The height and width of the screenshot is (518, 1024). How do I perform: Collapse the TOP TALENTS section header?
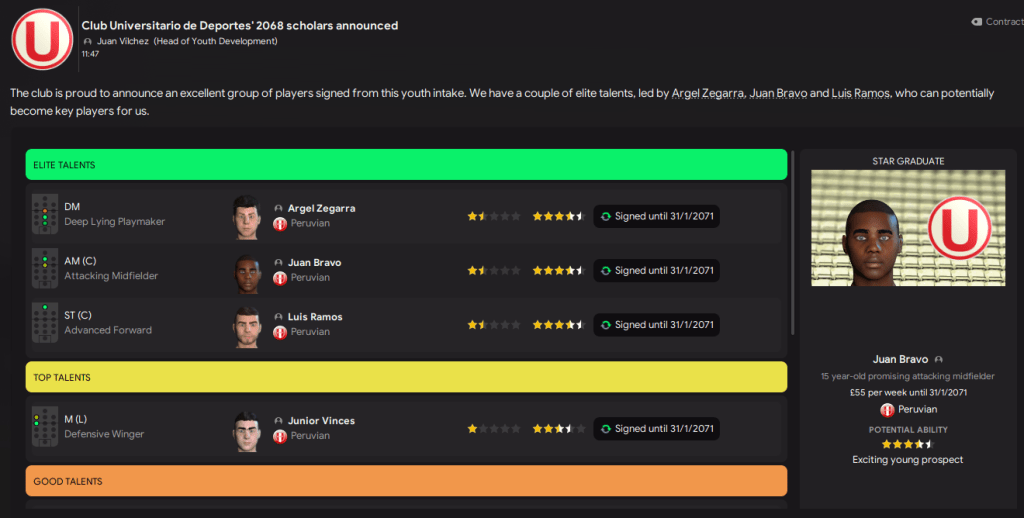point(406,377)
